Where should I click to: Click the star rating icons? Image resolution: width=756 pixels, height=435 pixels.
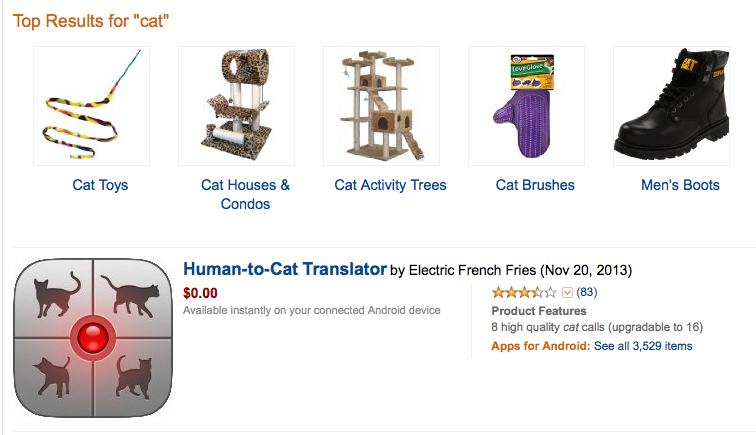click(x=524, y=293)
